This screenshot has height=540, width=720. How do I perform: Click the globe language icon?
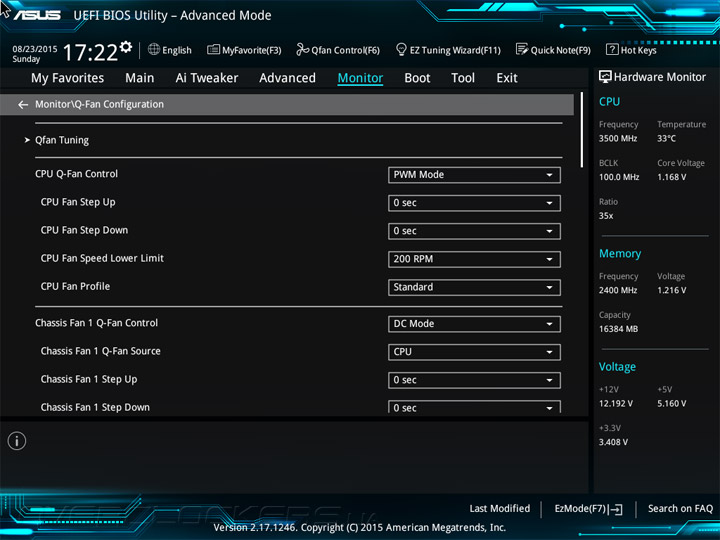[154, 50]
